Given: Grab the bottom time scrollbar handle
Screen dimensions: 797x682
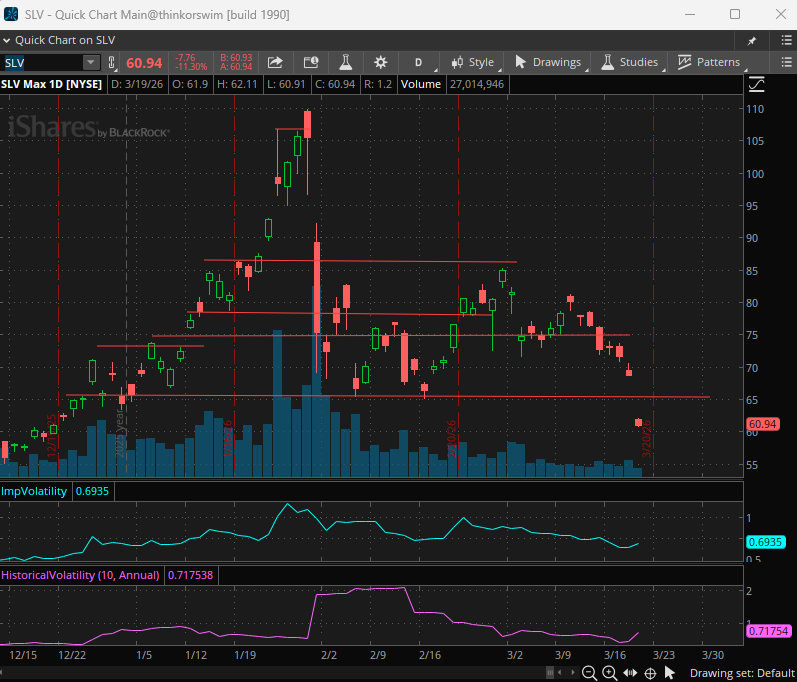Looking at the screenshot, I should (550, 673).
